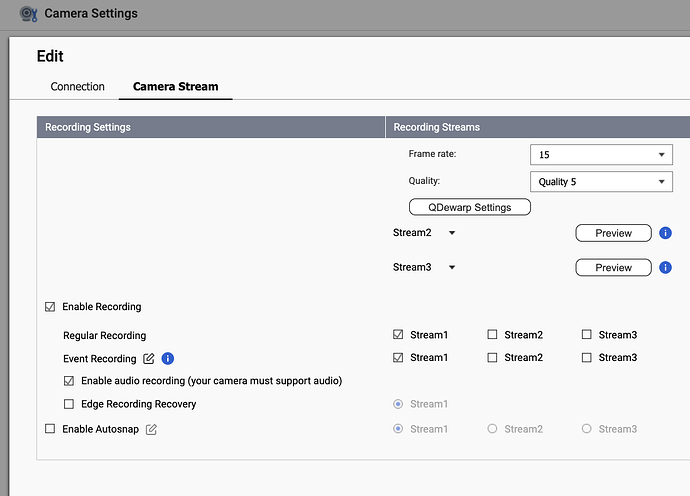Select the Camera Stream tab

click(175, 87)
